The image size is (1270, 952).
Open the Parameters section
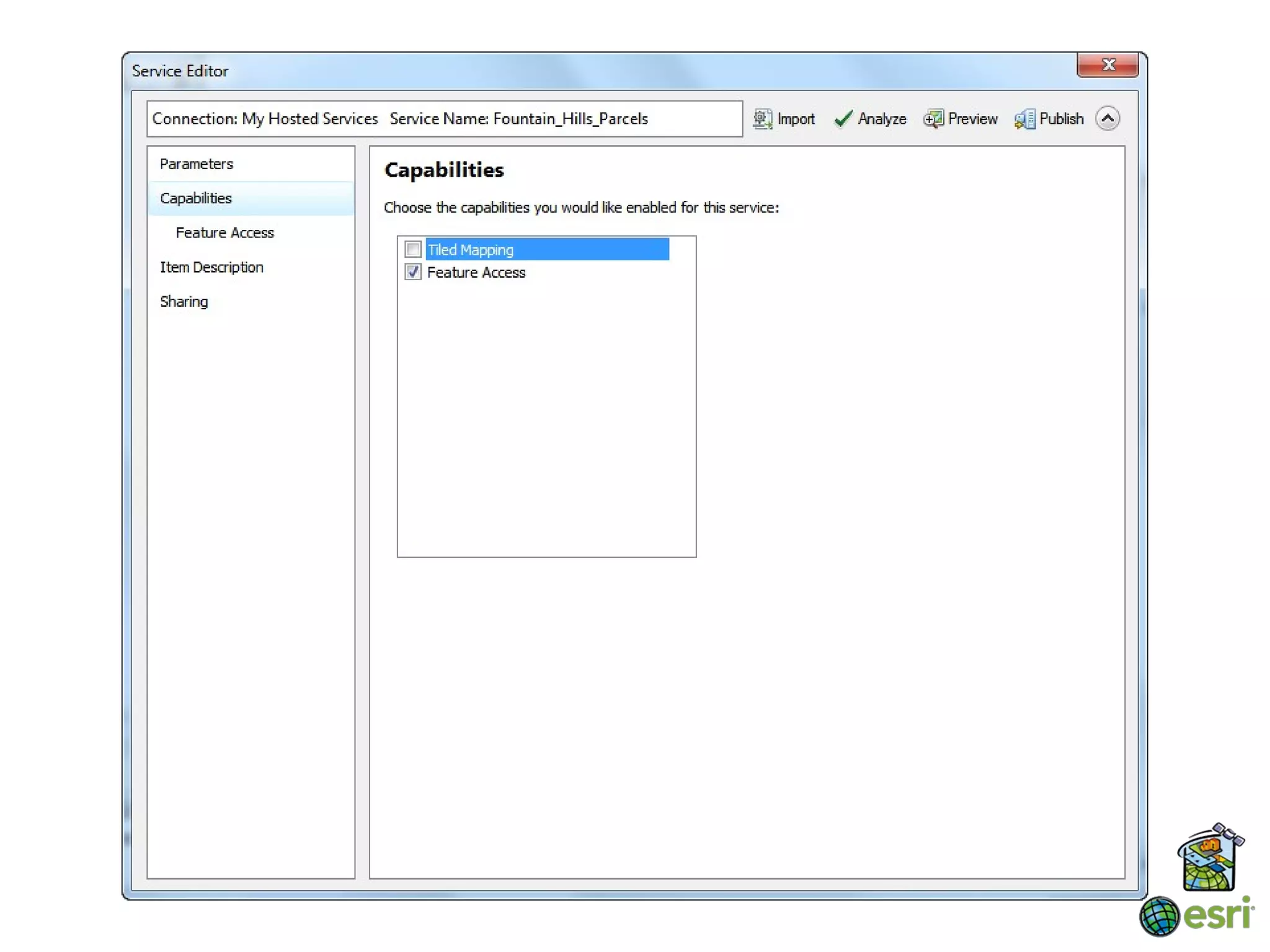[x=196, y=164]
